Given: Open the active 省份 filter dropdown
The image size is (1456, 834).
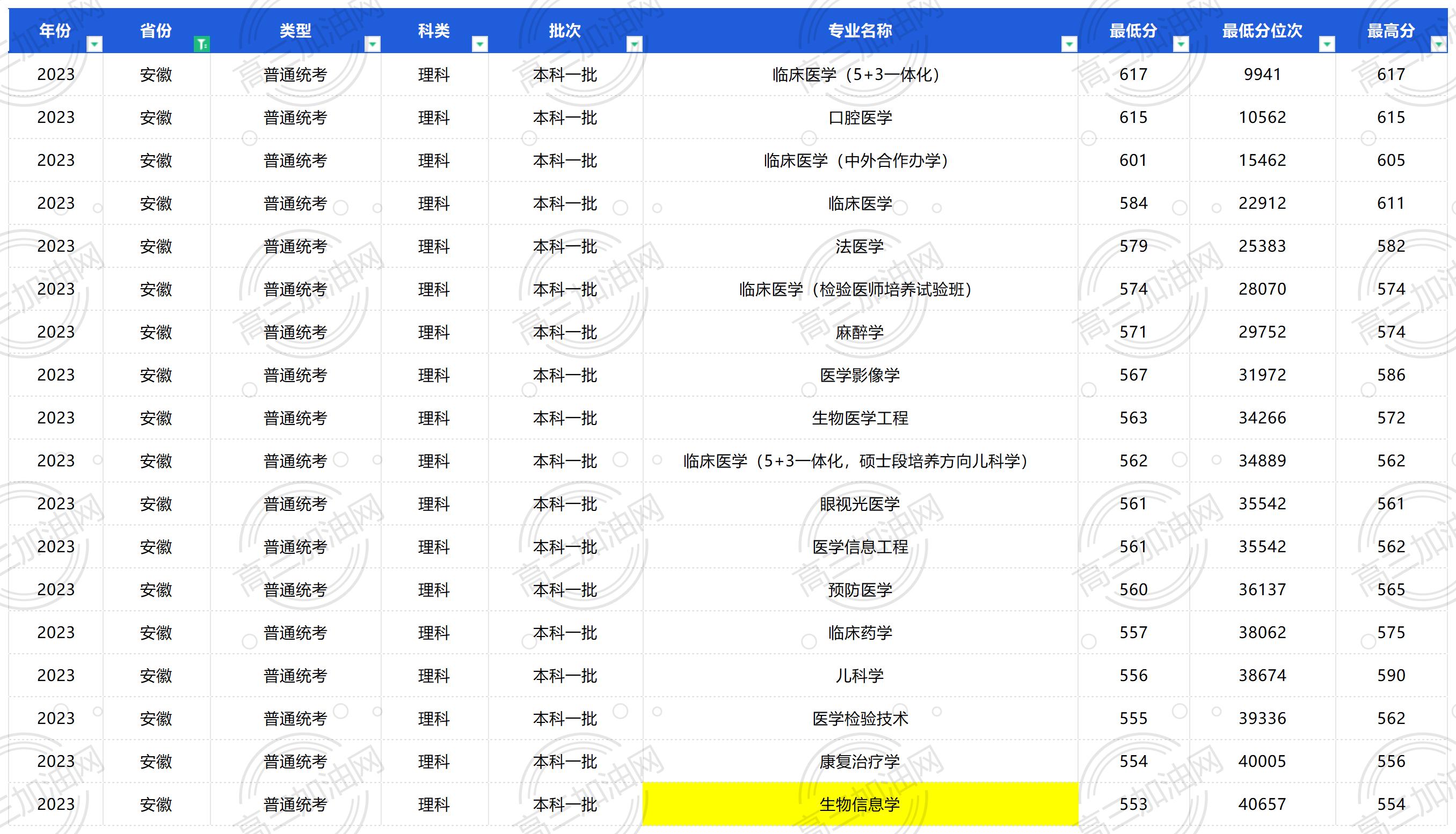Looking at the screenshot, I should click(x=202, y=44).
